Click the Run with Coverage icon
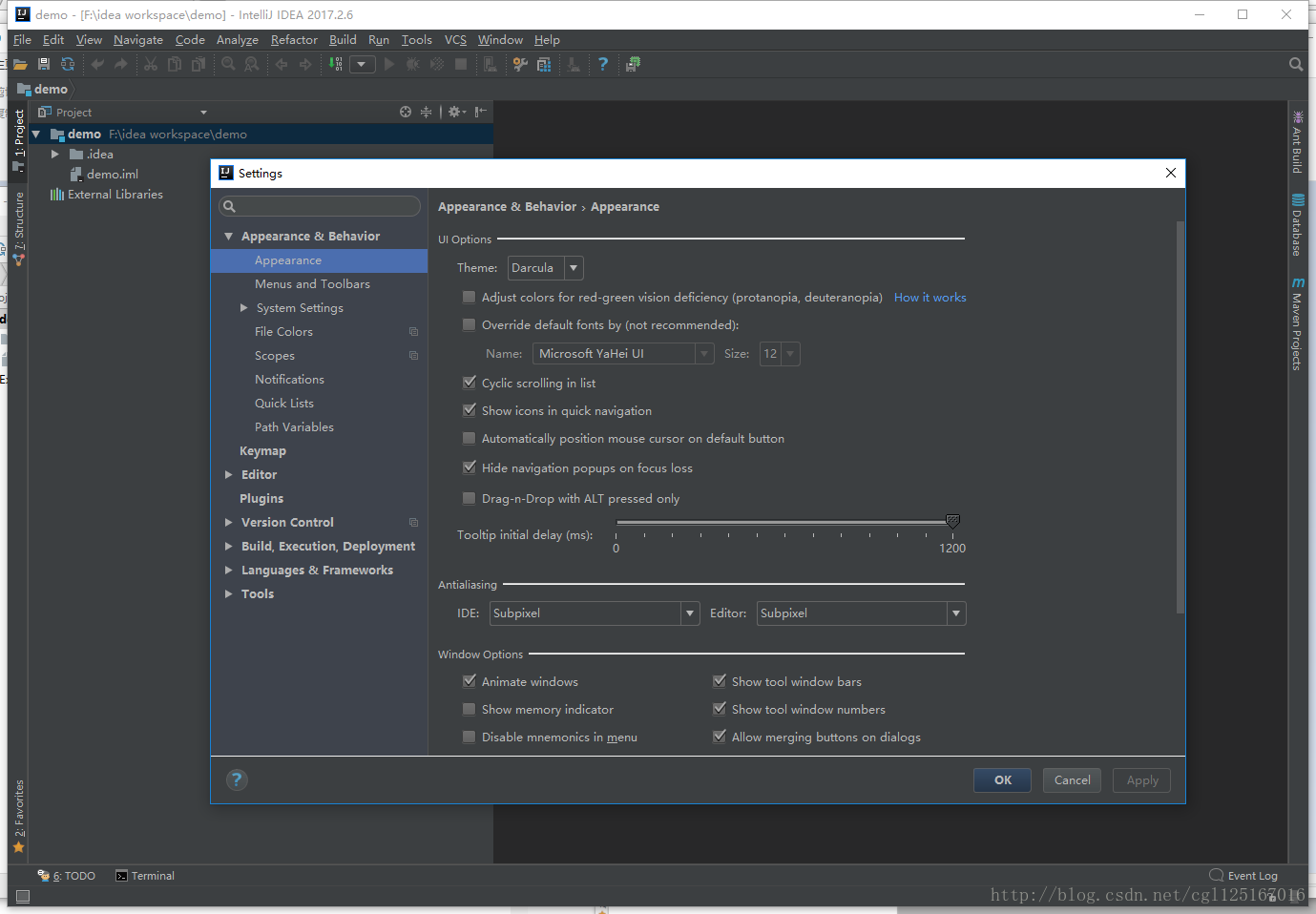Viewport: 1316px width, 914px height. 437,64
